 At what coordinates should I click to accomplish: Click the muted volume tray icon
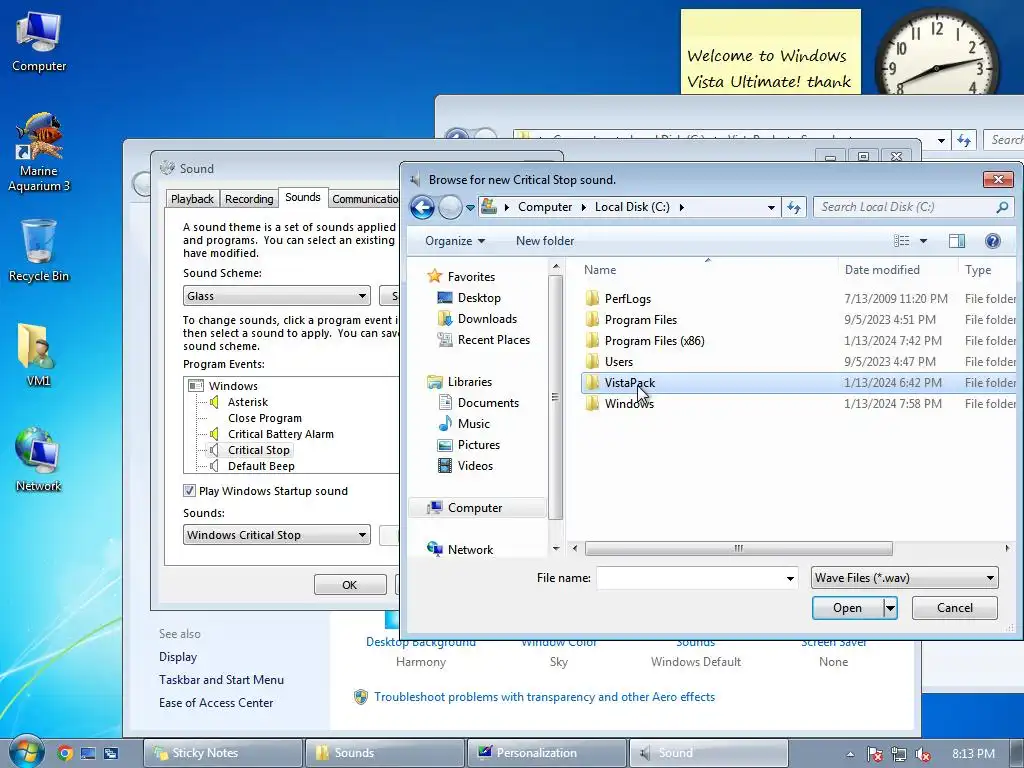923,754
